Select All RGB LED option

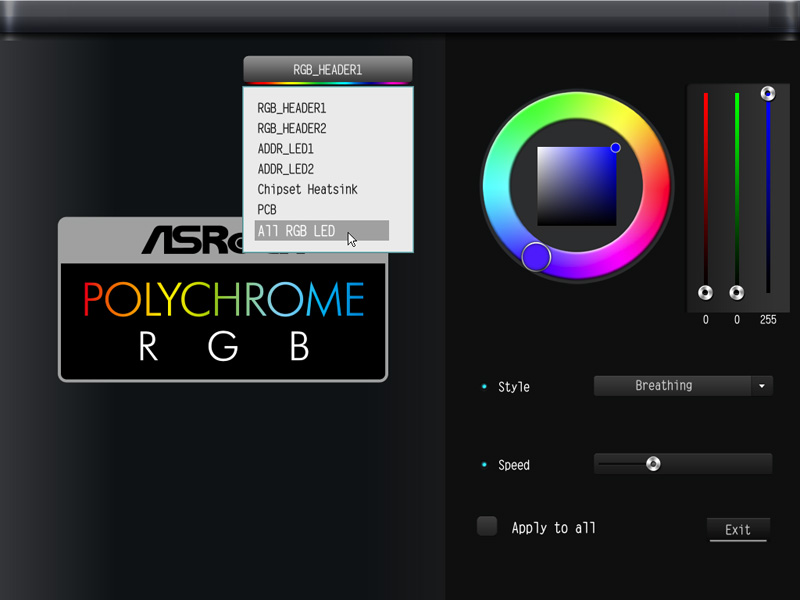321,231
